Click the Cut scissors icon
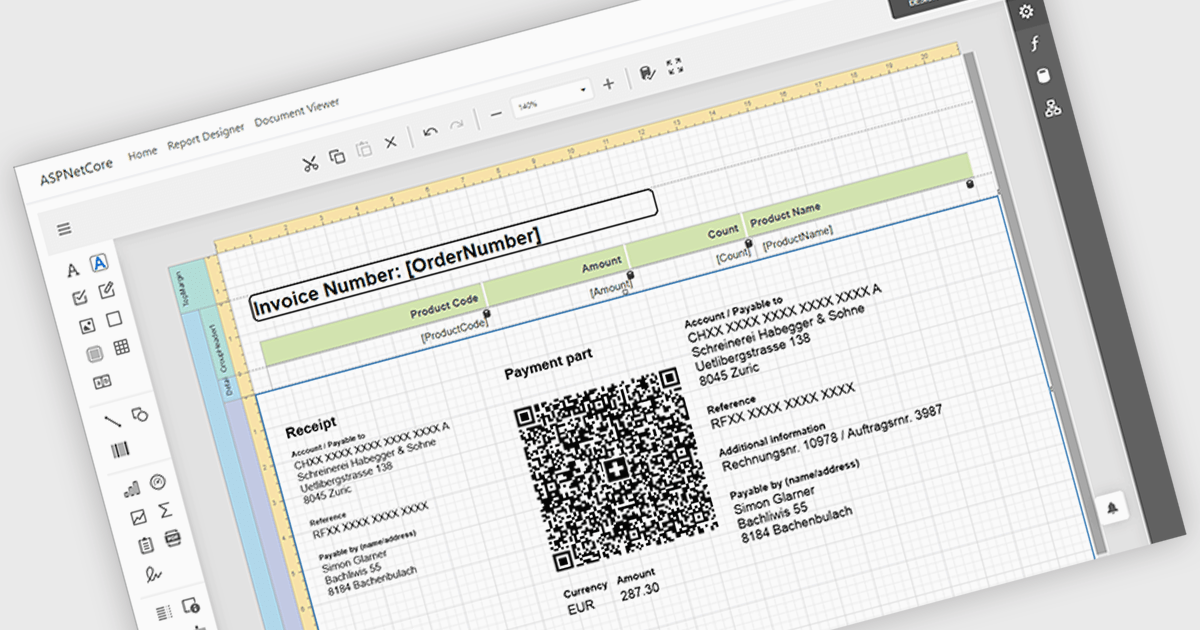The image size is (1200, 630). pos(311,163)
